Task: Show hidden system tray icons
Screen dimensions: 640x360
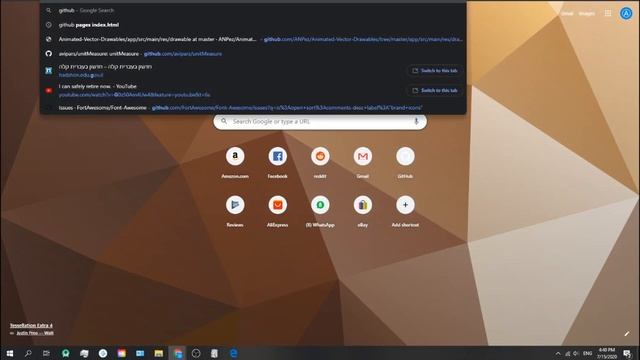Action: click(558, 353)
